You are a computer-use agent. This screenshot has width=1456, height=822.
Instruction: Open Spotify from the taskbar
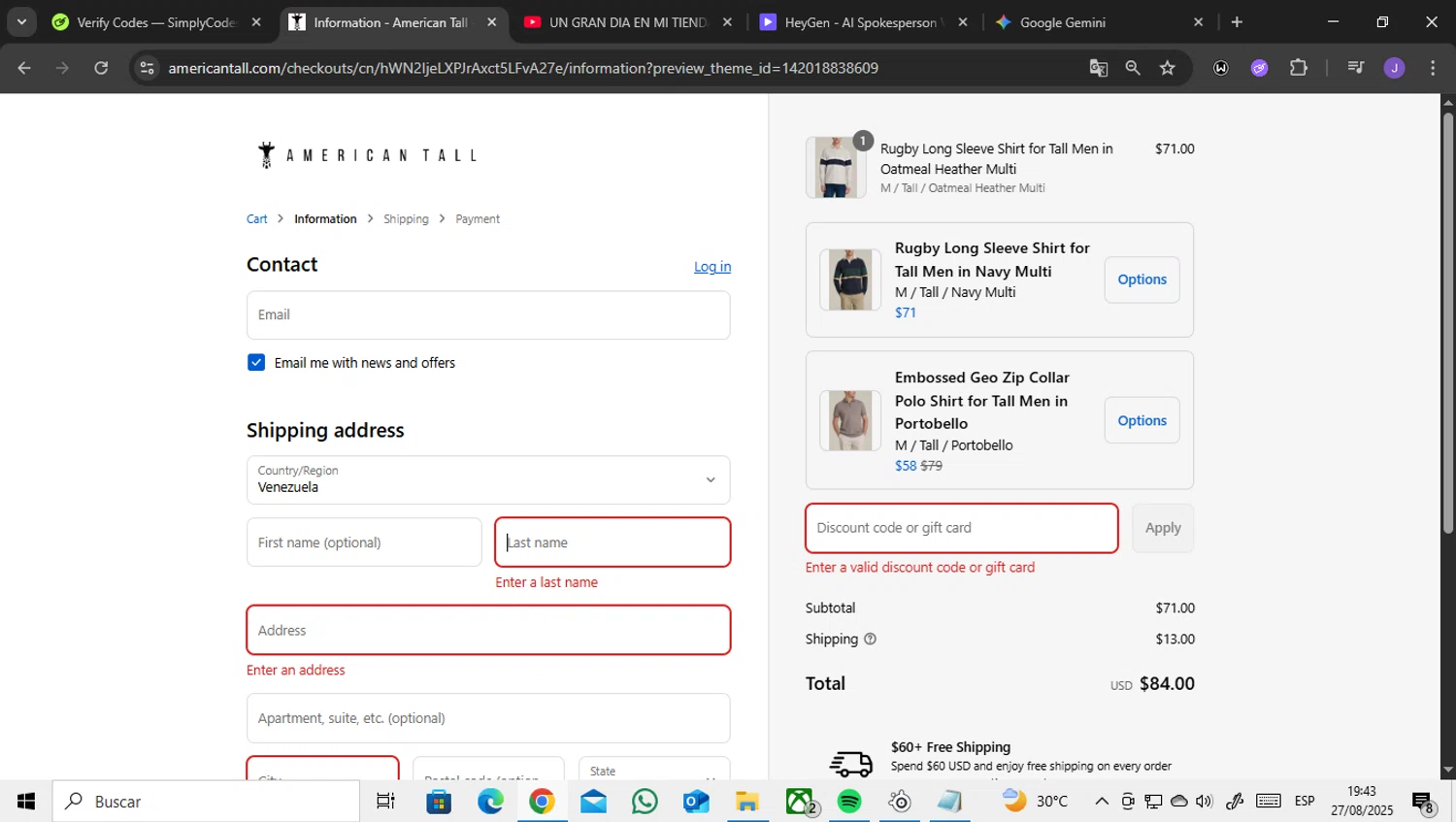(x=849, y=802)
